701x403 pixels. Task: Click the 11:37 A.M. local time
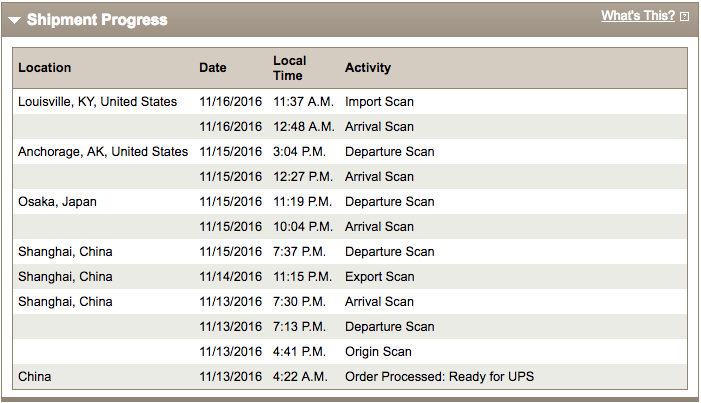[304, 102]
